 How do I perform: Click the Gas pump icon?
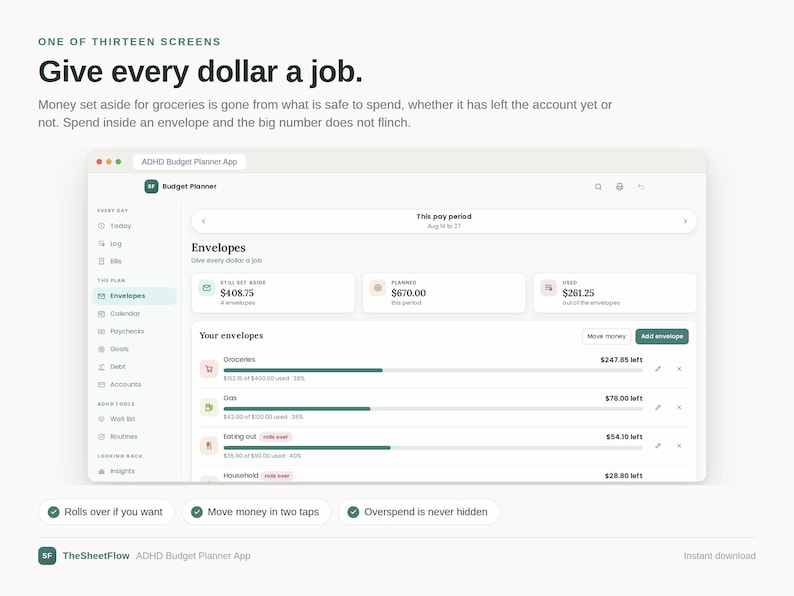click(x=209, y=408)
